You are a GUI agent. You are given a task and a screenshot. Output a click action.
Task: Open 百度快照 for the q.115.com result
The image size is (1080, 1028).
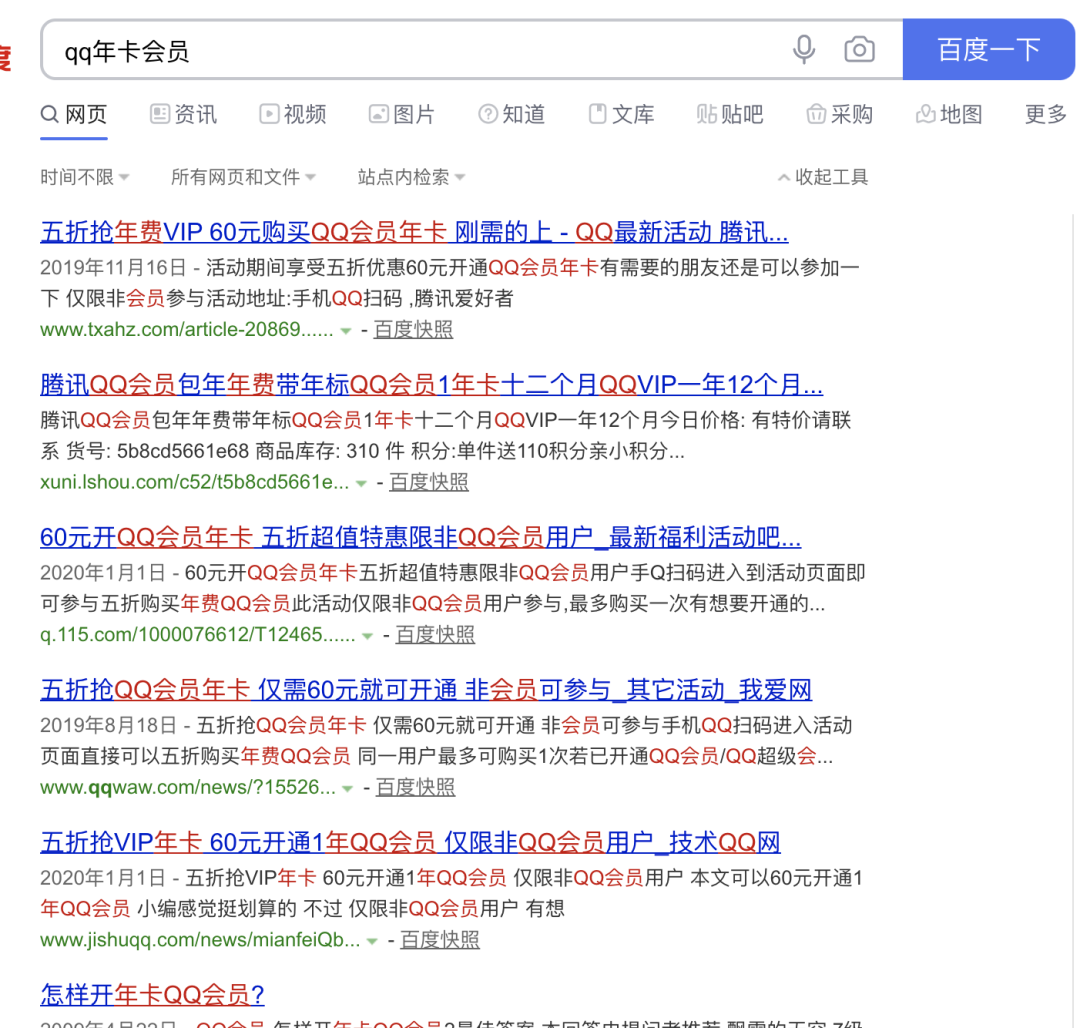[x=435, y=635]
